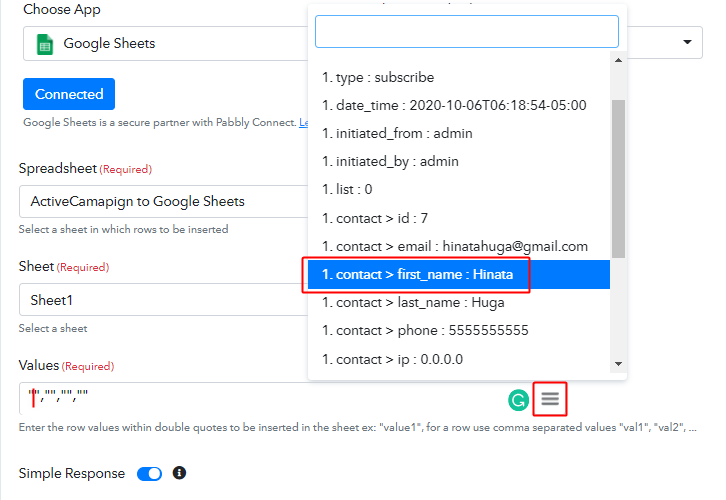Click the 'Spreadsheet (Required)' label
Viewport: 726px width, 500px height.
tap(85, 169)
